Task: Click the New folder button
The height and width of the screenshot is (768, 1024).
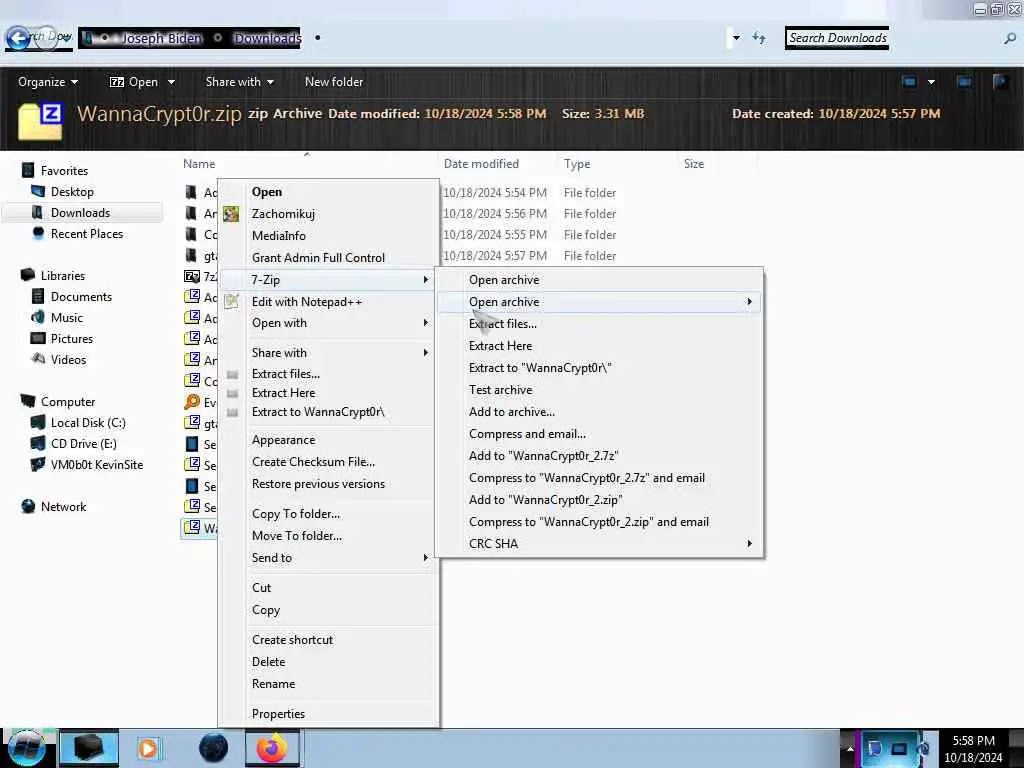Action: coord(334,82)
